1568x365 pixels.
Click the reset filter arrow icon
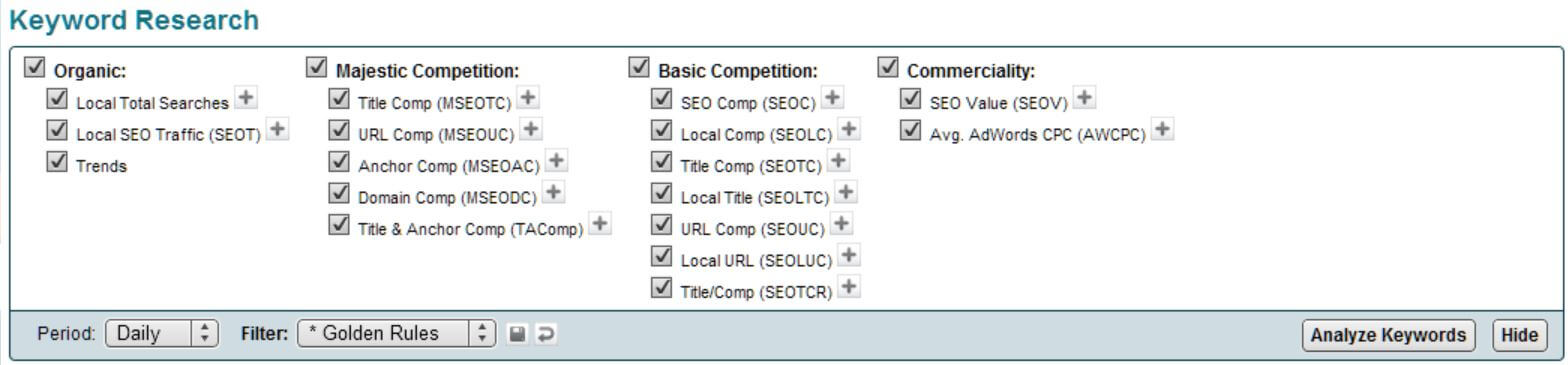point(546,334)
